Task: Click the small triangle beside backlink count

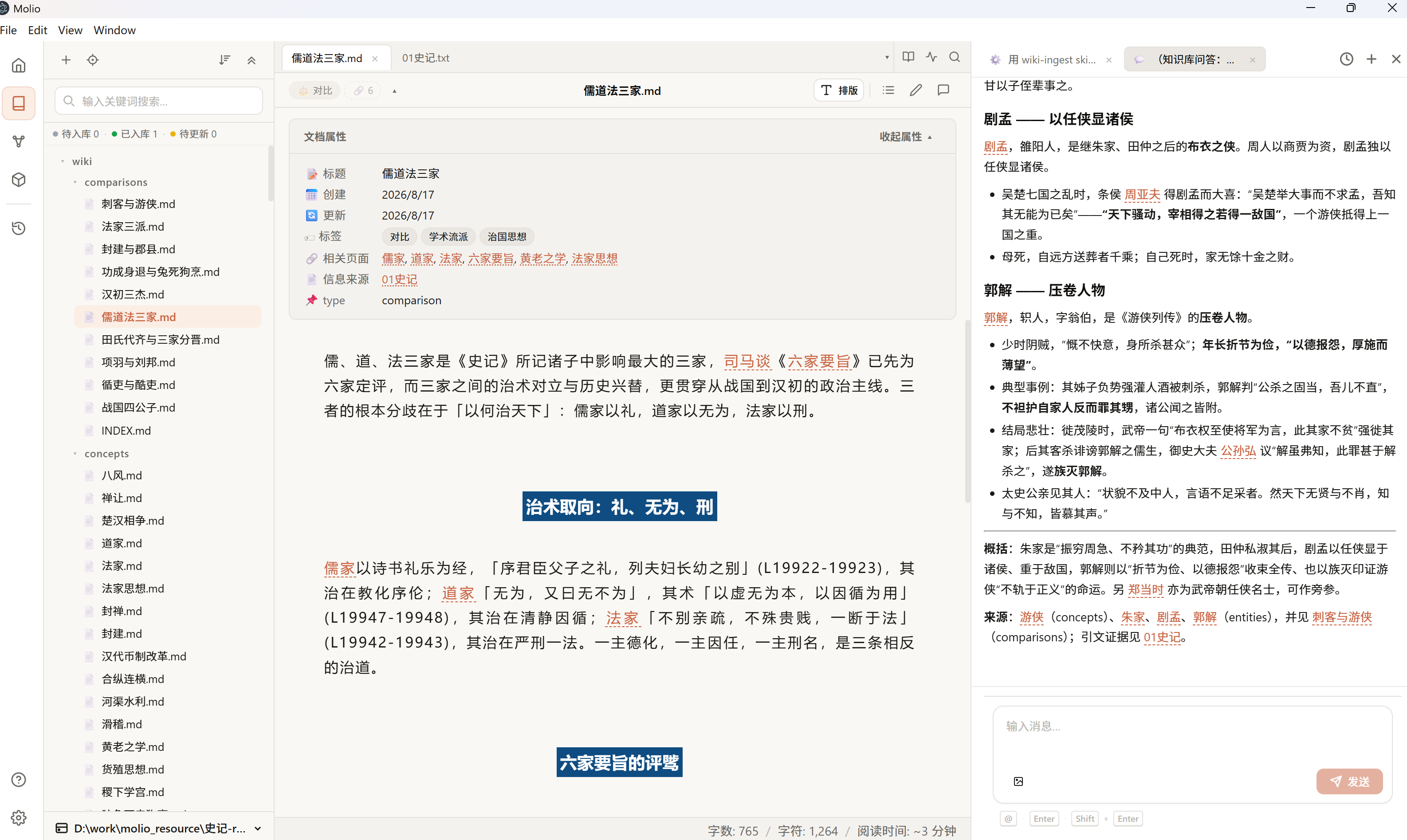Action: tap(394, 90)
